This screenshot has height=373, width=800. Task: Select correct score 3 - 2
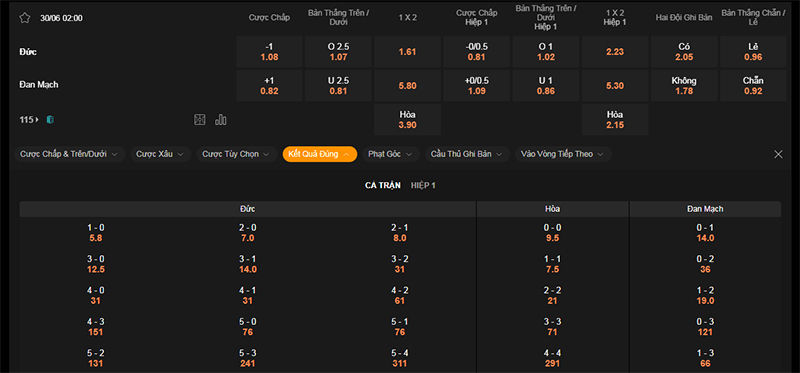[x=399, y=264]
